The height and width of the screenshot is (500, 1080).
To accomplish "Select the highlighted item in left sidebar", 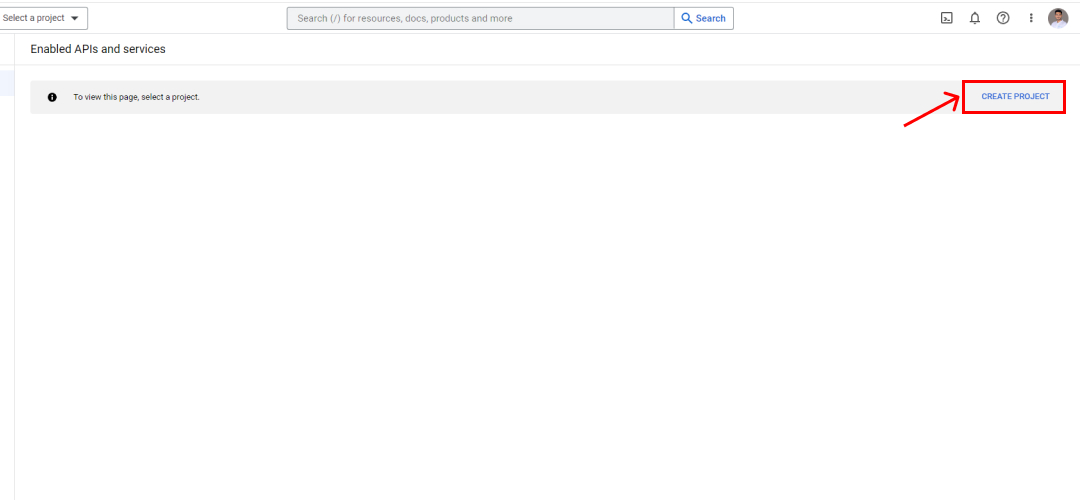I will [x=6, y=83].
